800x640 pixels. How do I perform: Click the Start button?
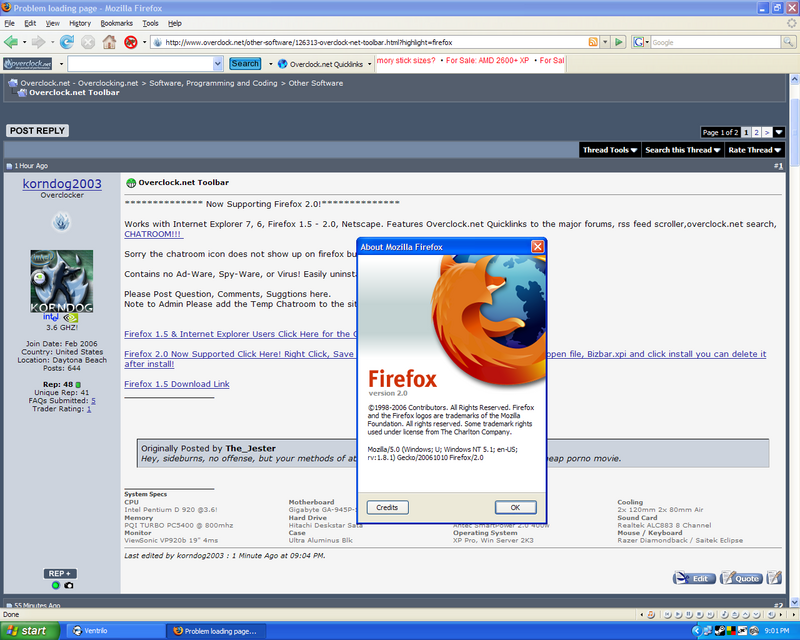pos(30,631)
